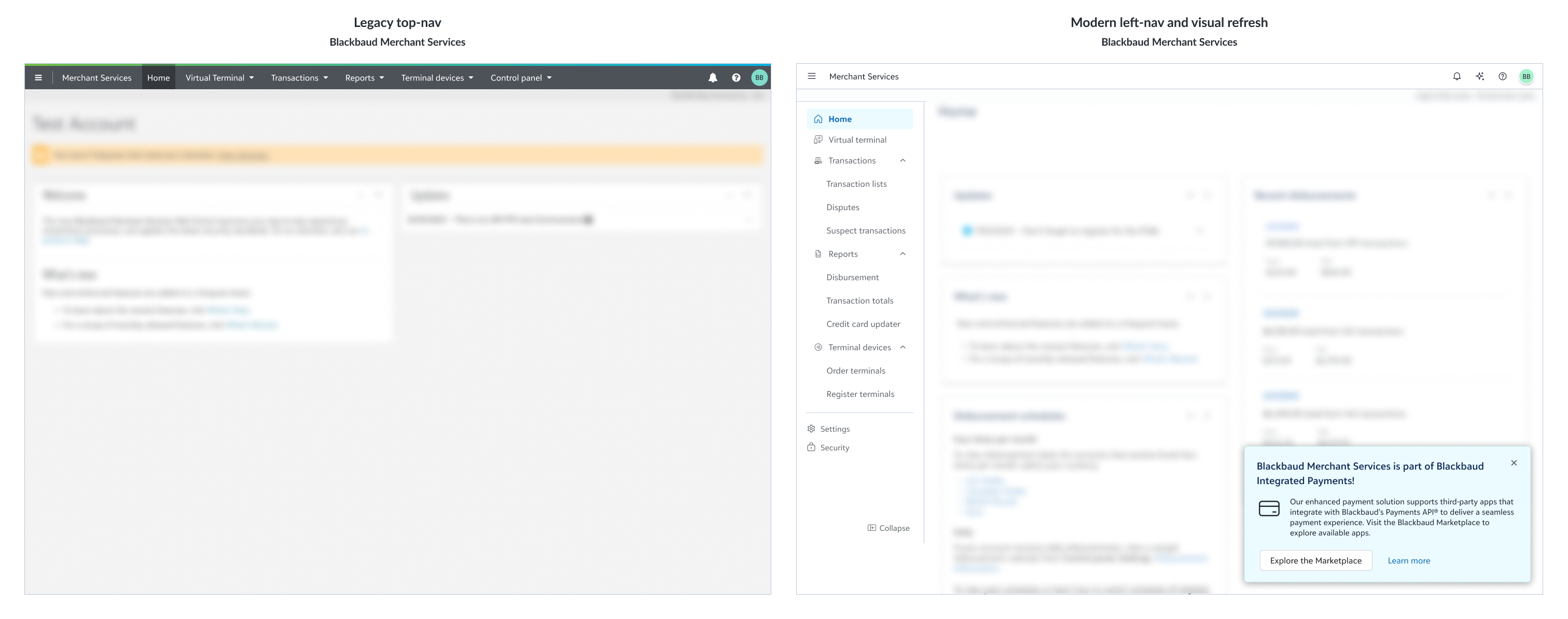Open the notifications bell in the modern header
Image resolution: width=1568 pixels, height=619 pixels.
pyautogui.click(x=1457, y=76)
